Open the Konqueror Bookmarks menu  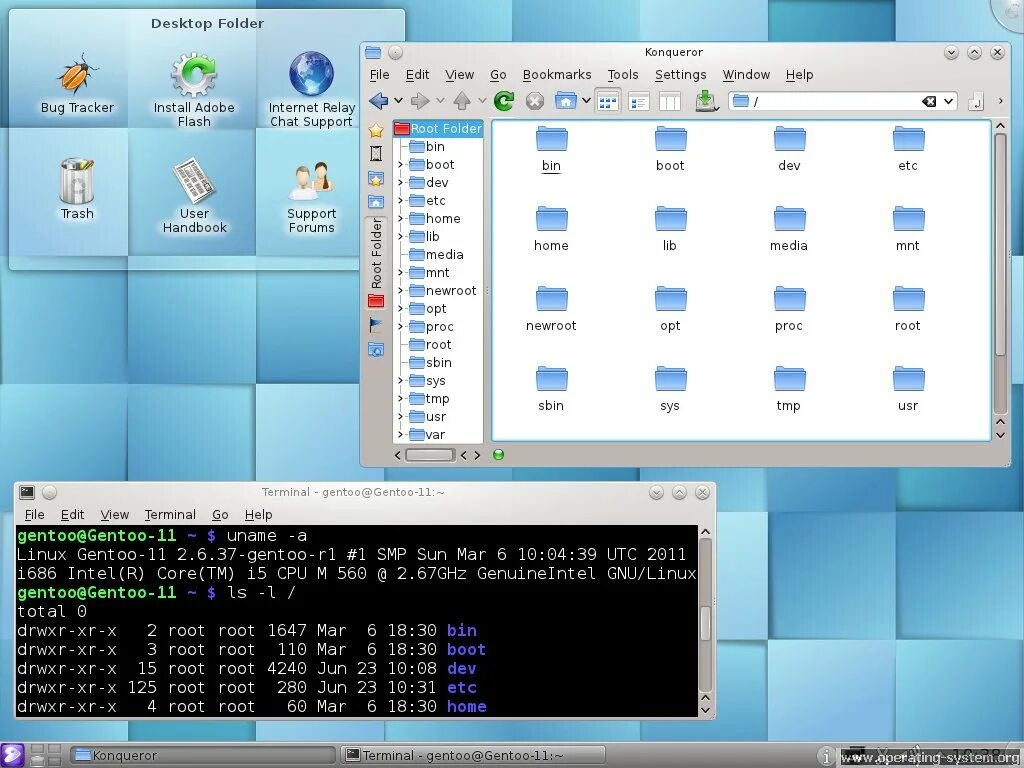coord(557,74)
